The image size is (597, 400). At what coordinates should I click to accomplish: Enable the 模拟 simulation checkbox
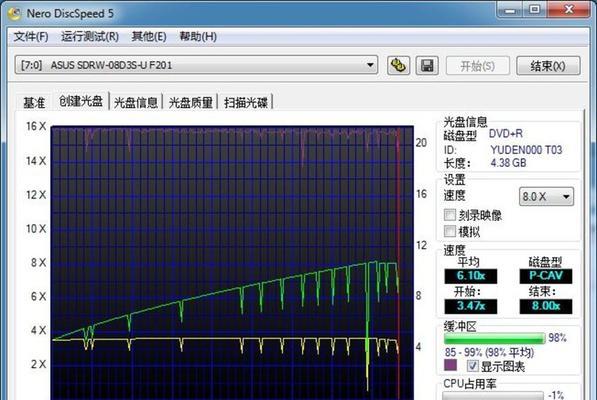click(x=450, y=231)
